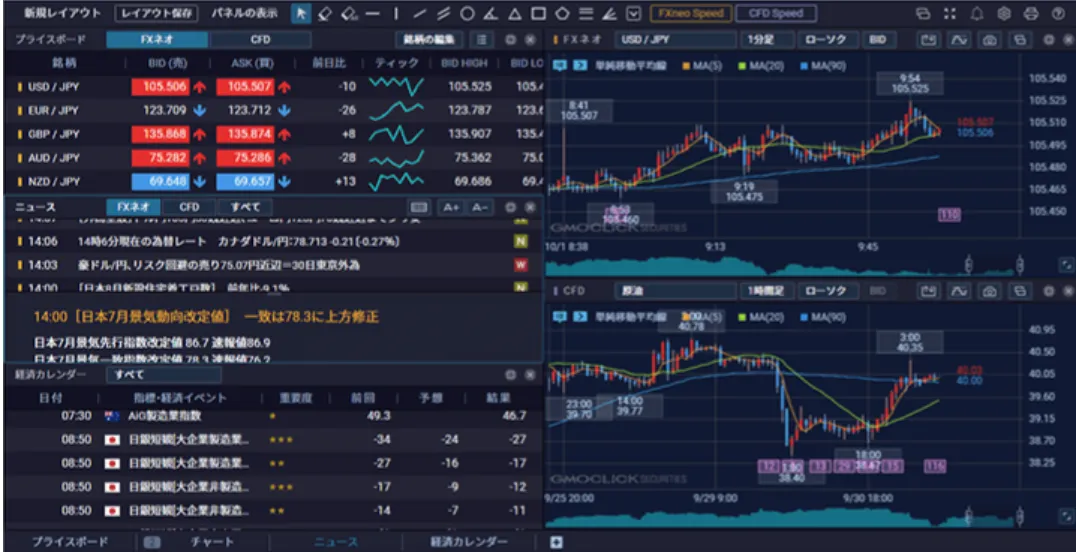Toggle BID price mode on USD/JPY chart

click(x=877, y=40)
